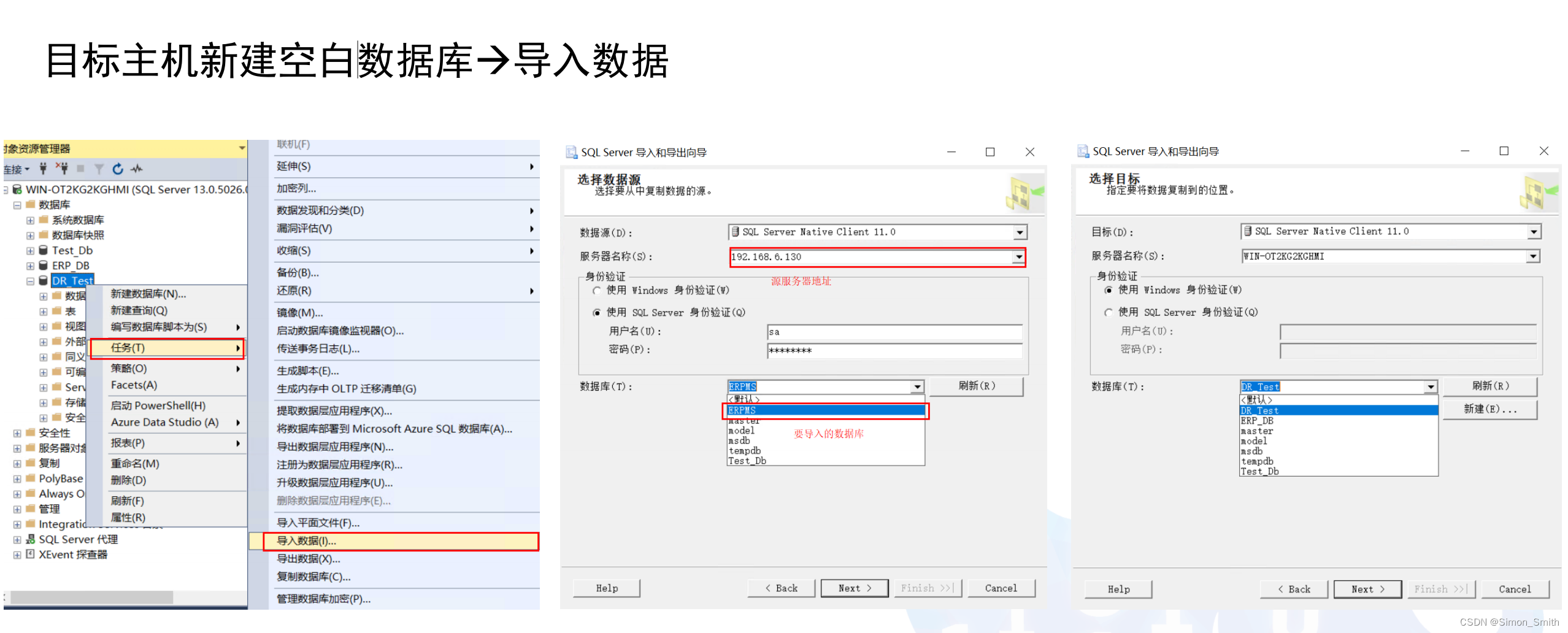
Task: Click the wizard title icon in 选择数据源 window
Action: click(571, 152)
